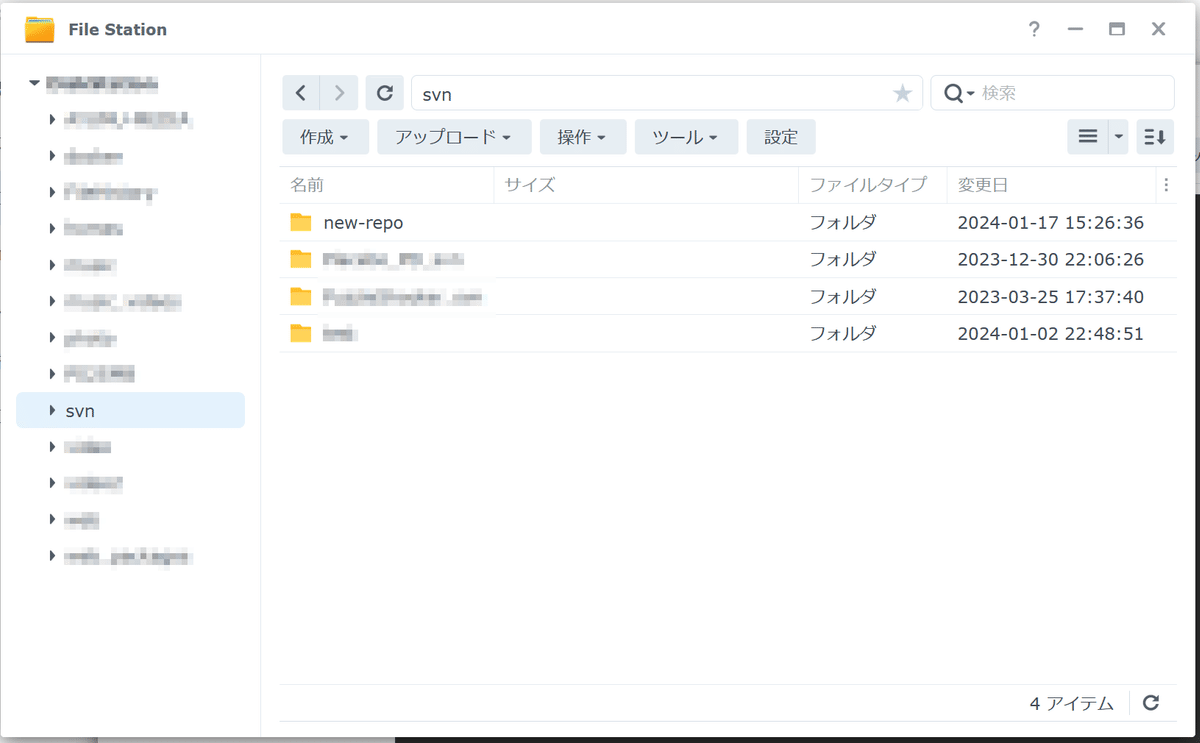Select the new-repo folder name
The height and width of the screenshot is (743, 1200).
coord(363,223)
